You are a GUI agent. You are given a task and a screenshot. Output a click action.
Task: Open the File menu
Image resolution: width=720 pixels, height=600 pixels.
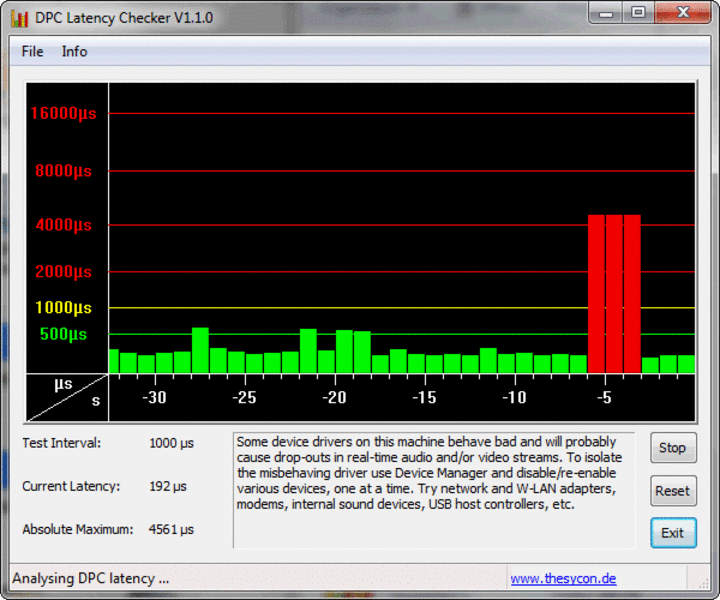(32, 51)
